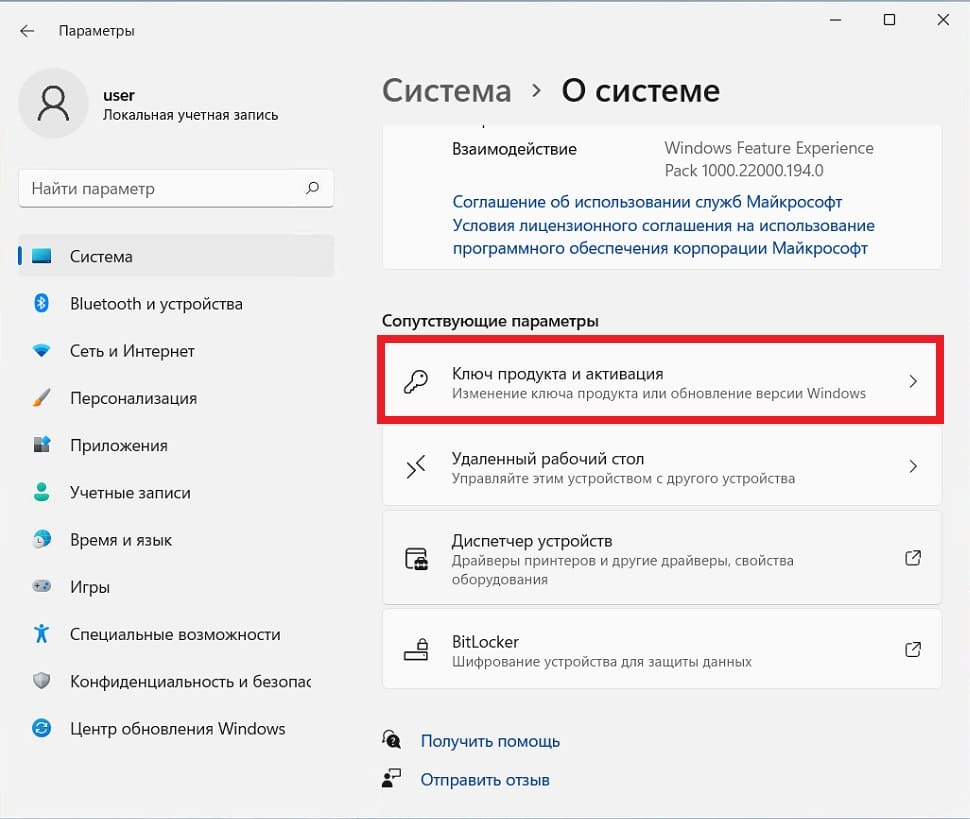Click the Bluetooth icon in the sidebar
970x819 pixels.
(41, 303)
